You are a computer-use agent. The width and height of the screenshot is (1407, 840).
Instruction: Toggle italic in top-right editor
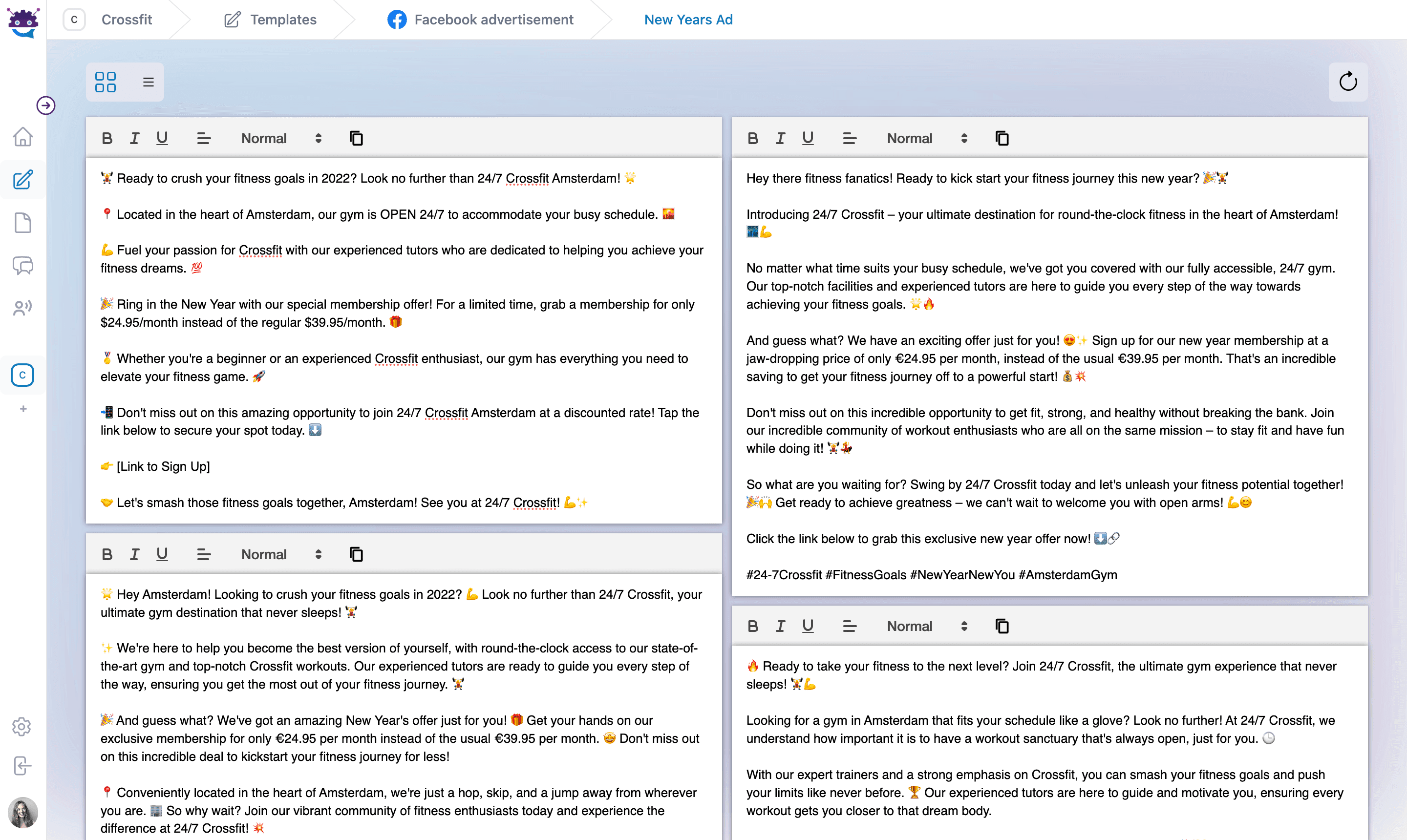[x=780, y=138]
